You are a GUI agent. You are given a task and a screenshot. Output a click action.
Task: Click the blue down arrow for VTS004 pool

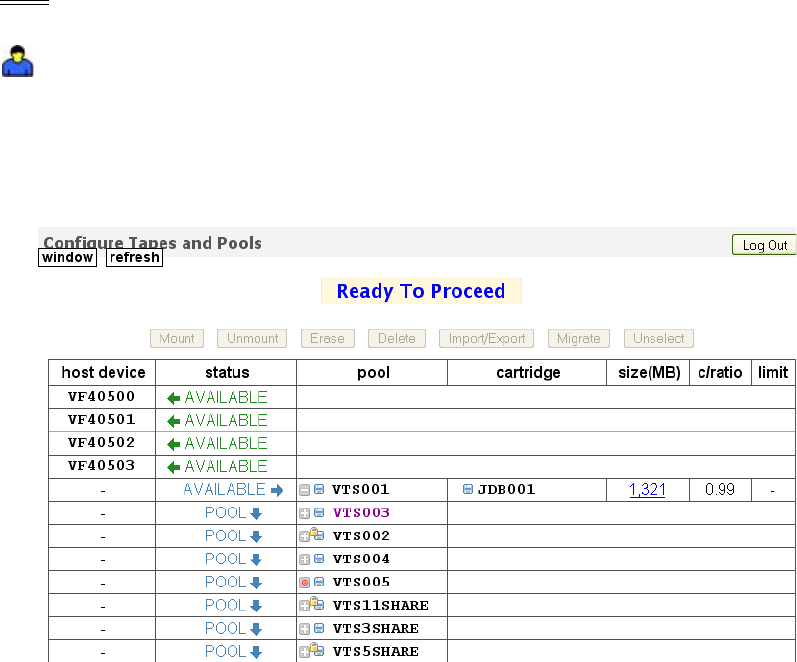coord(256,559)
